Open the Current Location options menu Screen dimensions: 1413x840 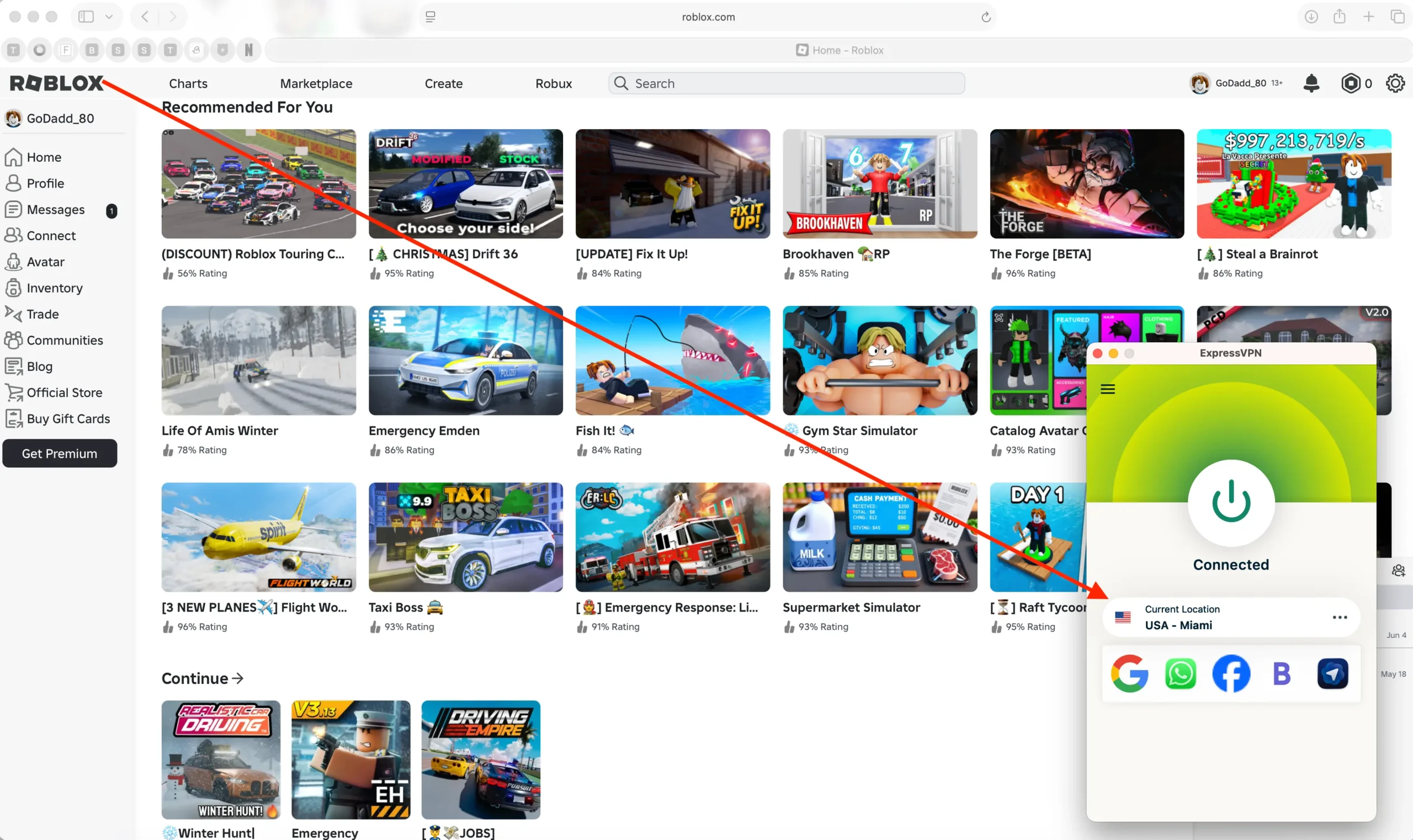(1340, 617)
